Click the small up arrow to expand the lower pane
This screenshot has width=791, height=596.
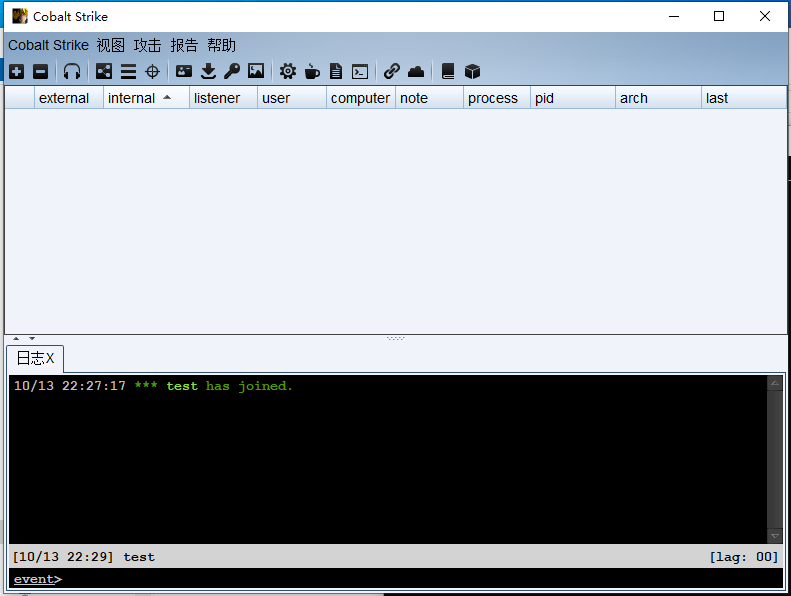point(15,338)
